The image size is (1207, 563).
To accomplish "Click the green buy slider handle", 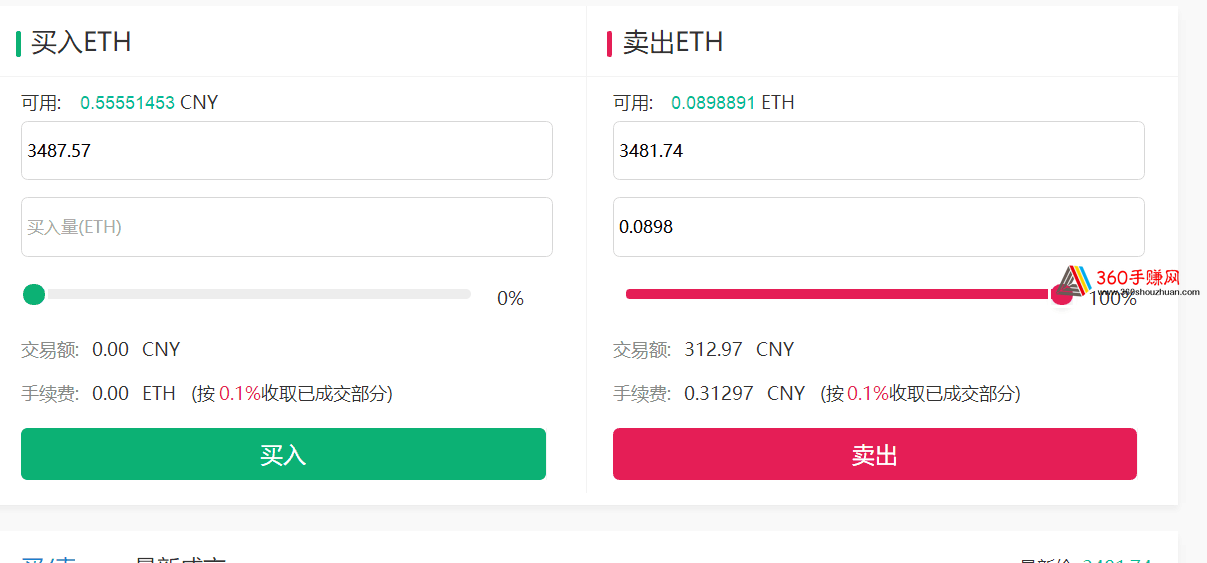I will (34, 294).
